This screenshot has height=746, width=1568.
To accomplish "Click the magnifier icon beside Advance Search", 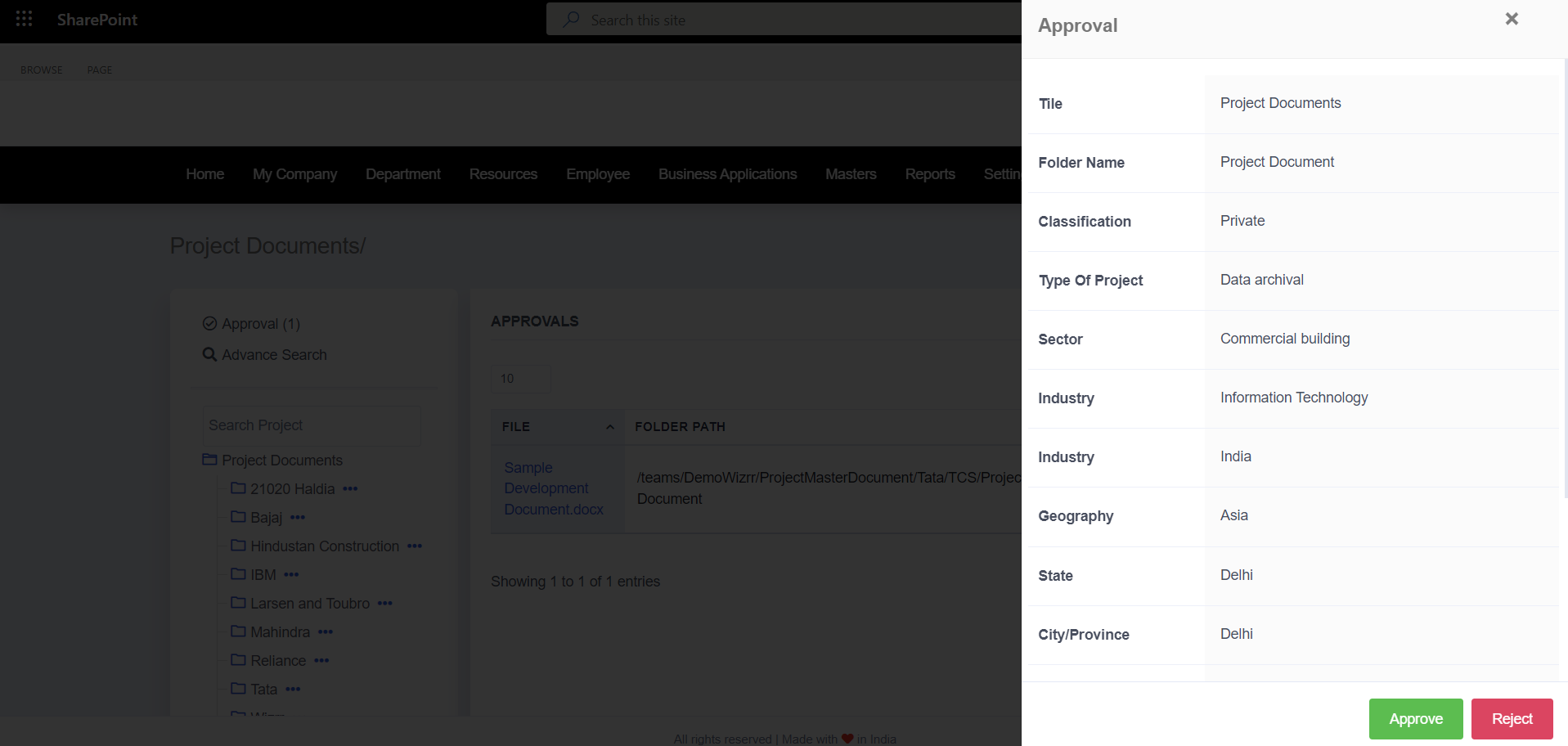I will click(x=210, y=354).
